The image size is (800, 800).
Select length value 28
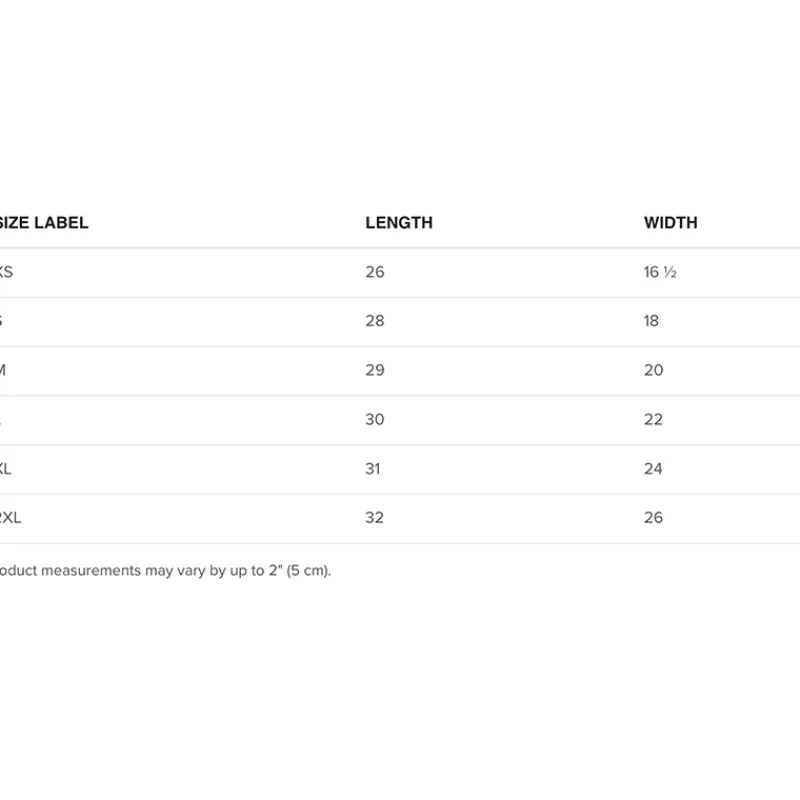pyautogui.click(x=374, y=321)
